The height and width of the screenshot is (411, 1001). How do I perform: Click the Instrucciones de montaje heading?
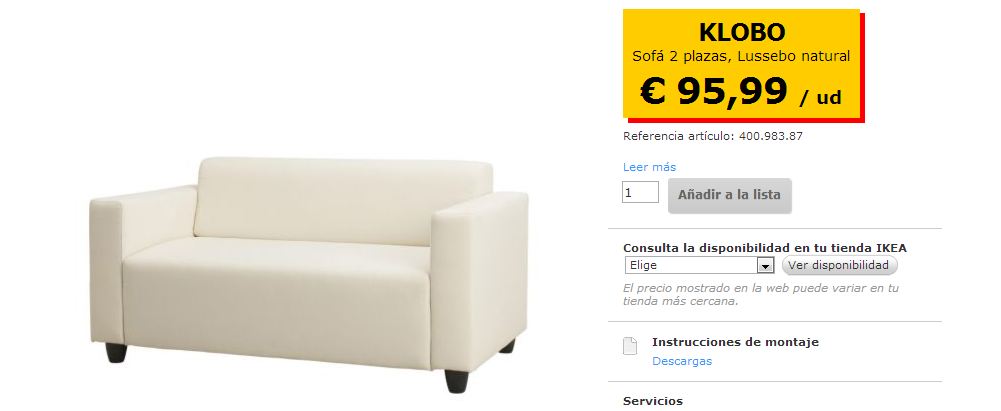pyautogui.click(x=735, y=342)
